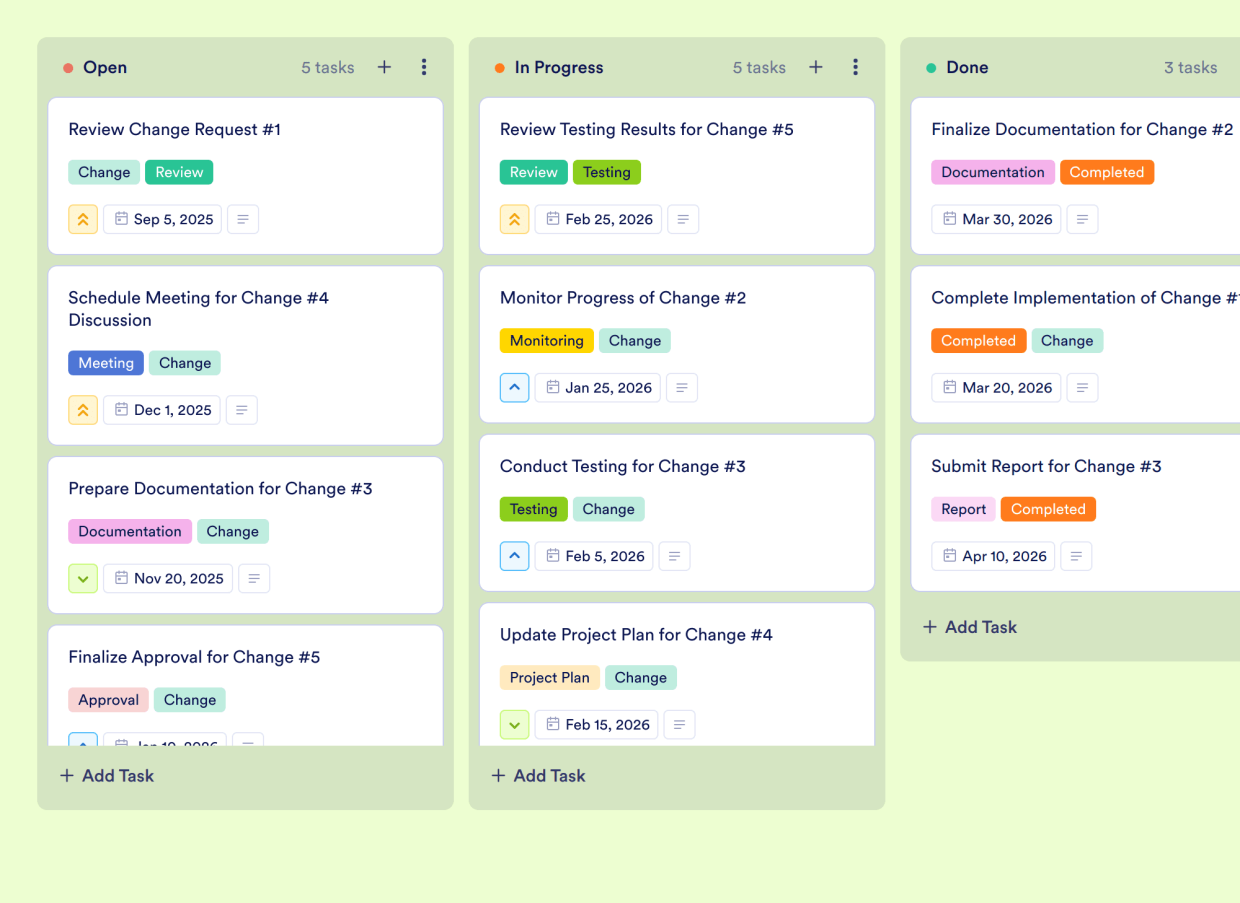Click the calendar icon next to Sep 5, 2025
Screen dimensions: 1240x903
click(123, 219)
